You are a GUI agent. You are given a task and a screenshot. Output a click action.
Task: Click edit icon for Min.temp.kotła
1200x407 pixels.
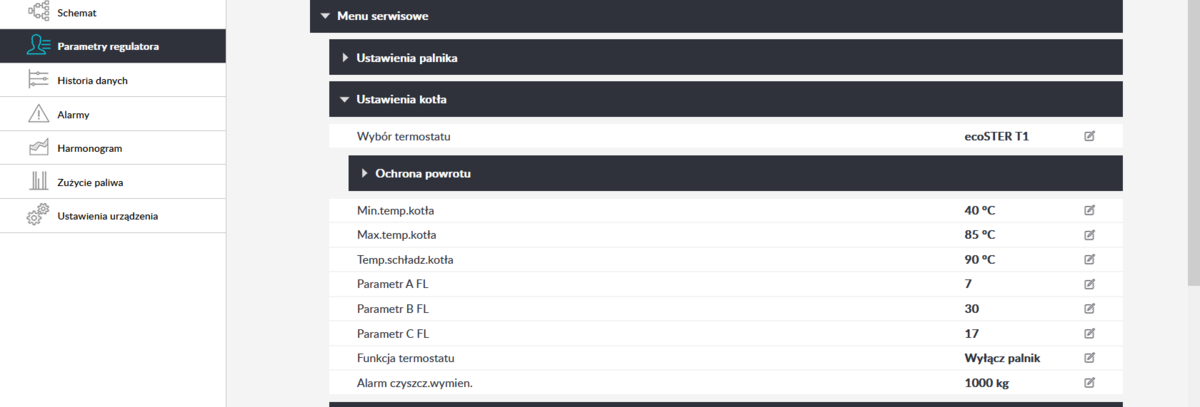(1089, 211)
